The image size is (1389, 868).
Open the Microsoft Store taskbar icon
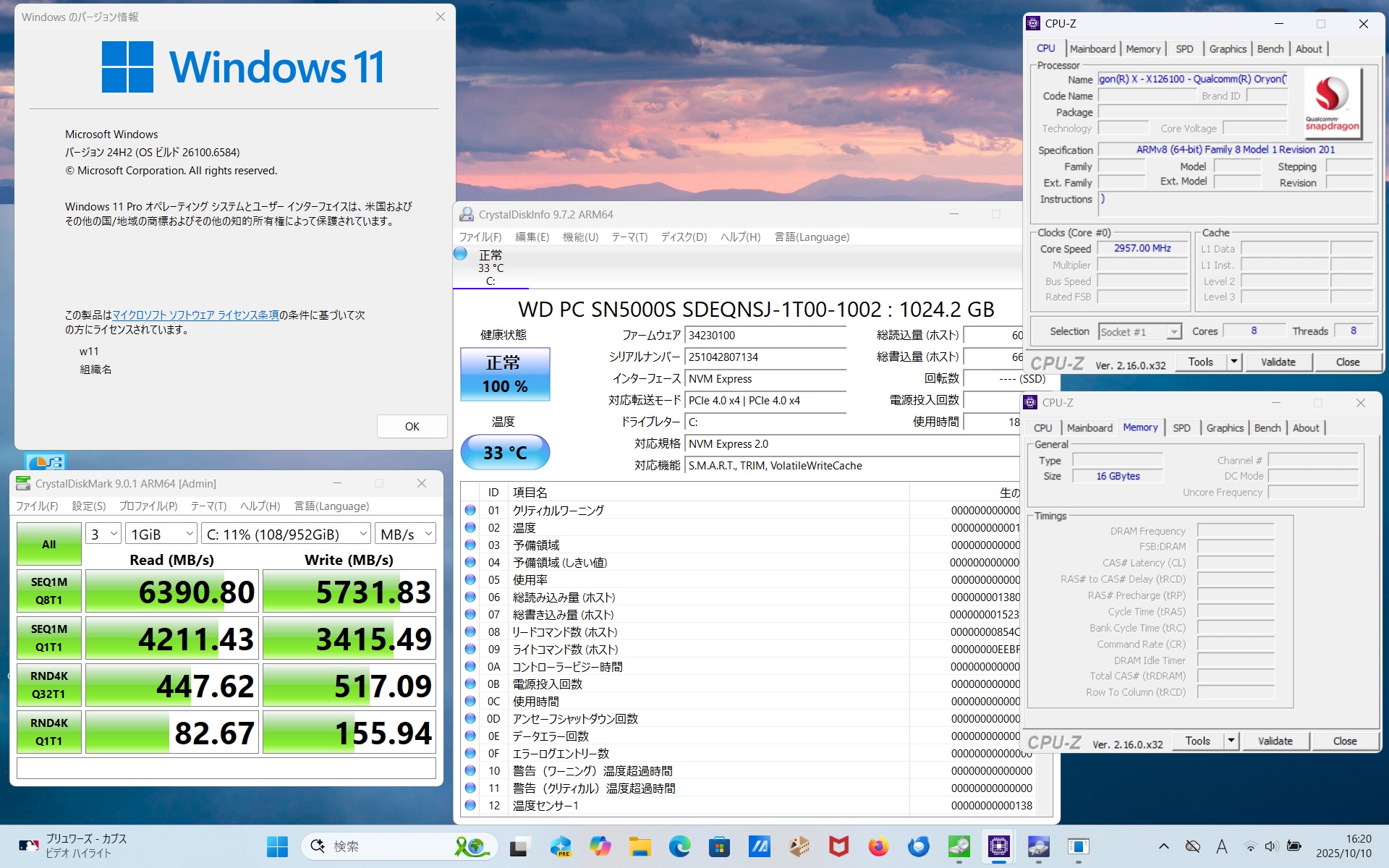coord(719,846)
